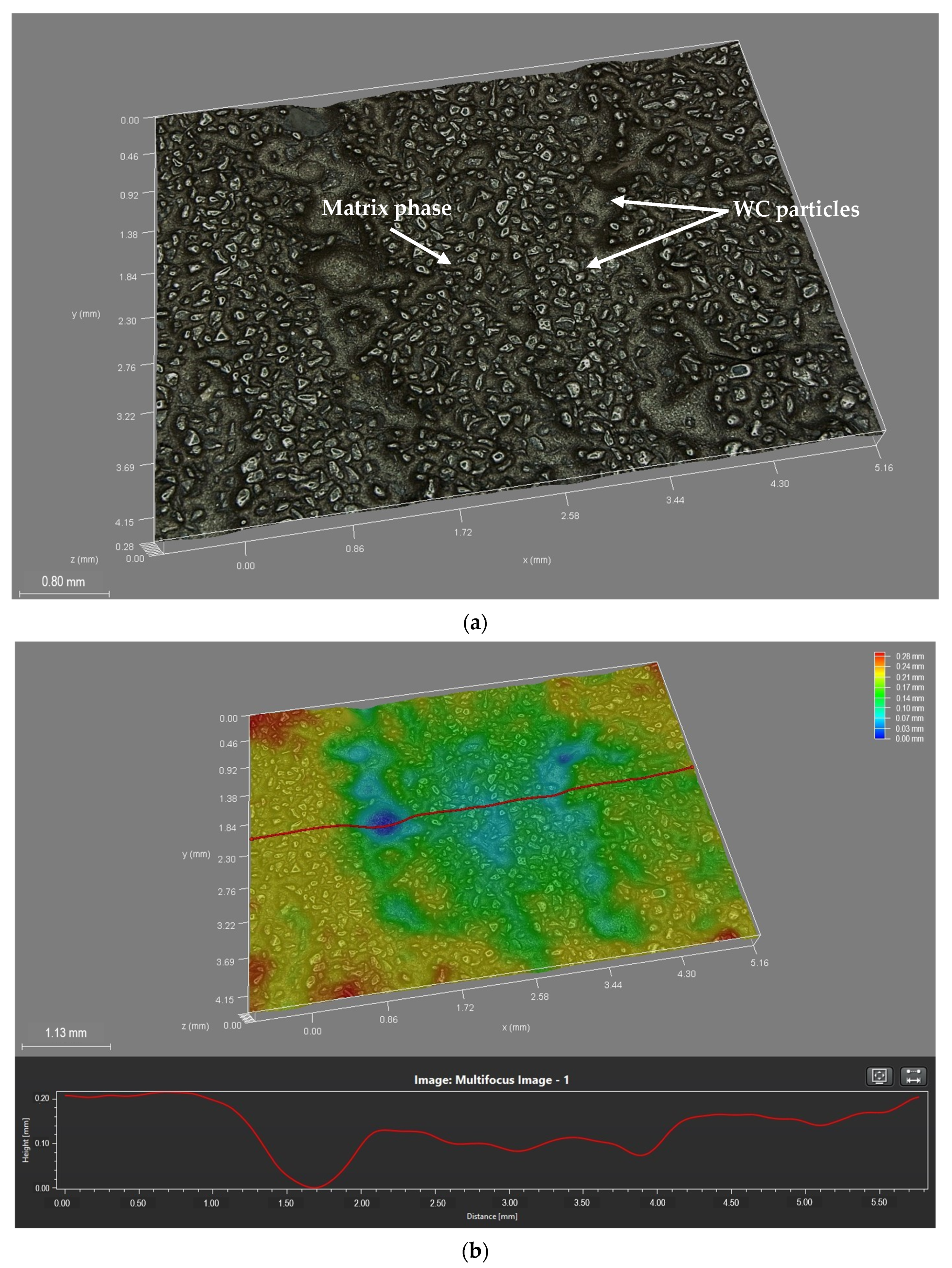The height and width of the screenshot is (1268, 952).
Task: Click the "0.10" tick on the height axis
Action: point(42,1143)
